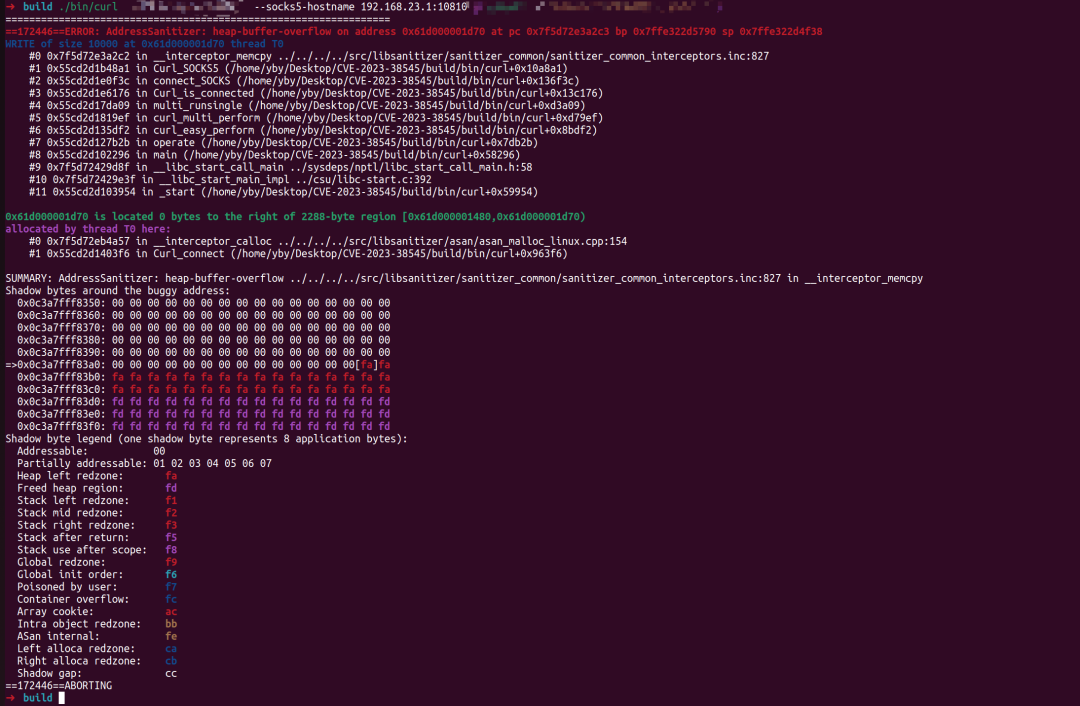Click the 'Poisoned by user: f7' legend entry
This screenshot has width=1080, height=706.
point(96,588)
